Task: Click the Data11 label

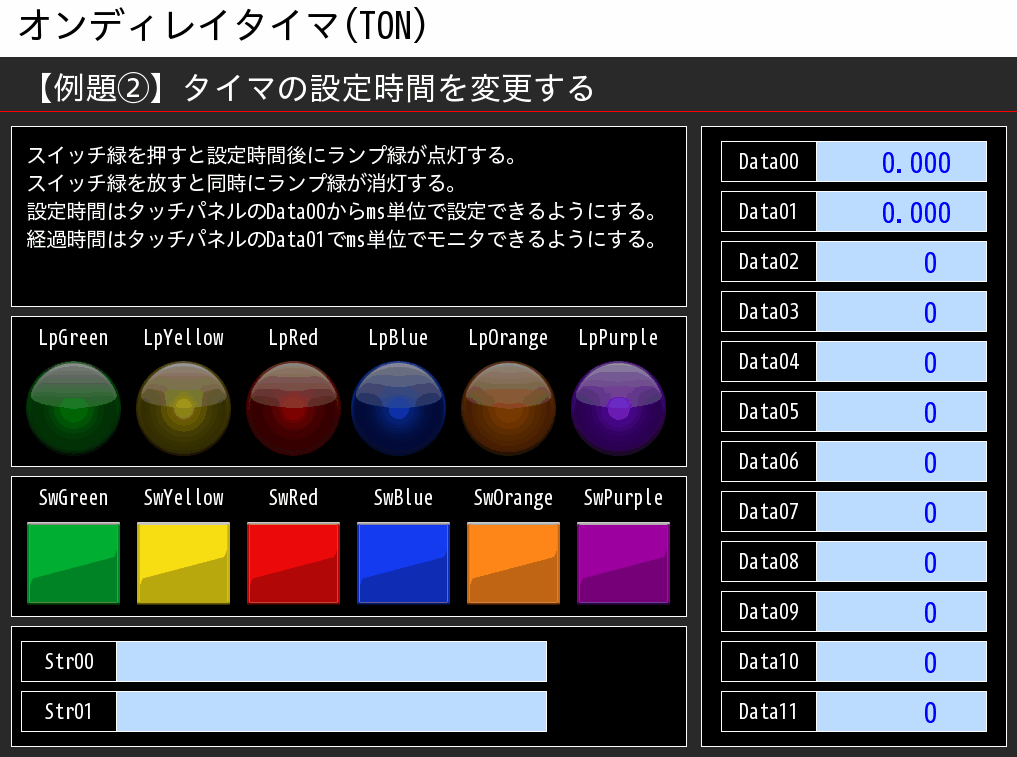Action: tap(769, 712)
